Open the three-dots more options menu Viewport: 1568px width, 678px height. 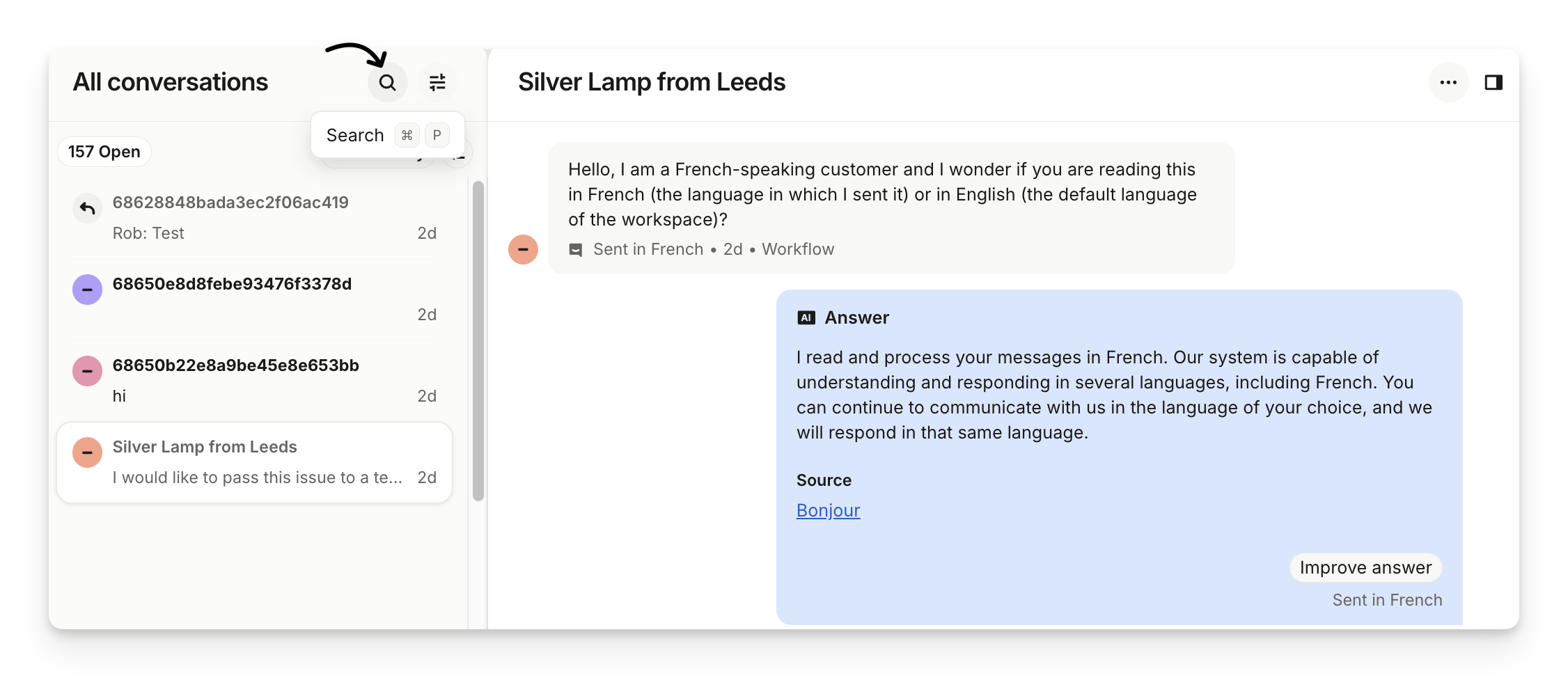pos(1448,83)
